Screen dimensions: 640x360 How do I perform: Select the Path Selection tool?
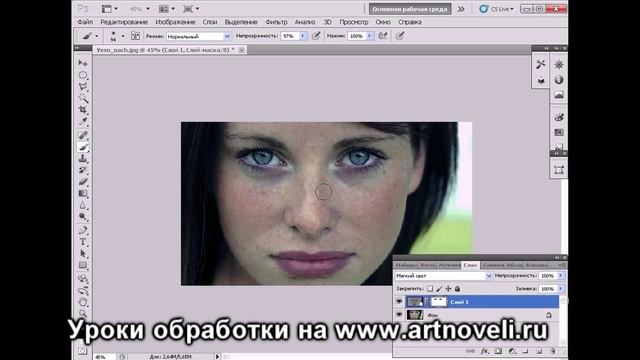[x=83, y=253]
